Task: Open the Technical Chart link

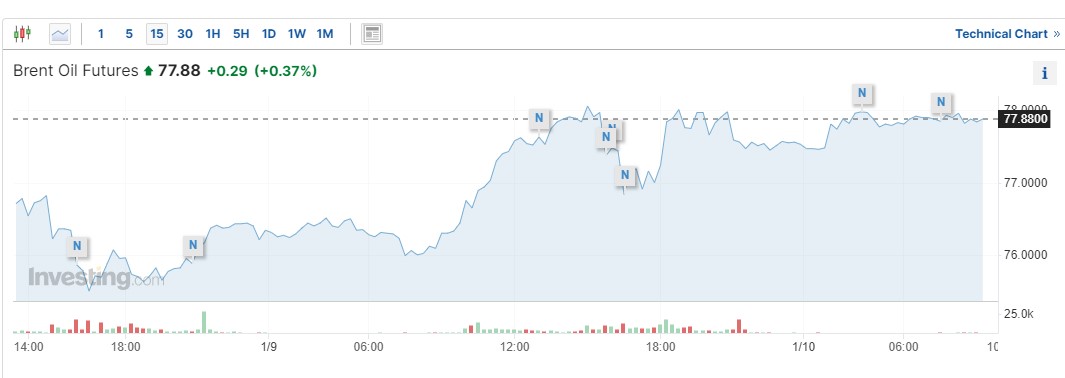Action: [x=1007, y=33]
